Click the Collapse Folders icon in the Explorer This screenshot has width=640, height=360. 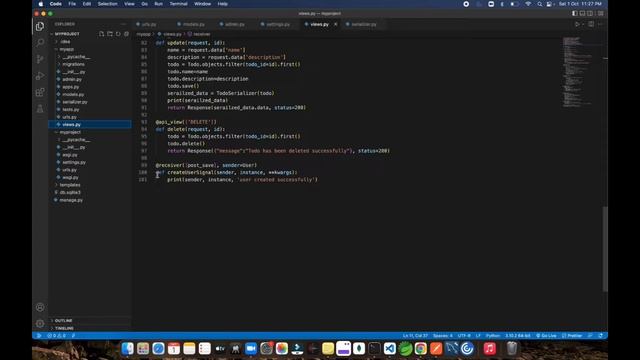(x=127, y=34)
